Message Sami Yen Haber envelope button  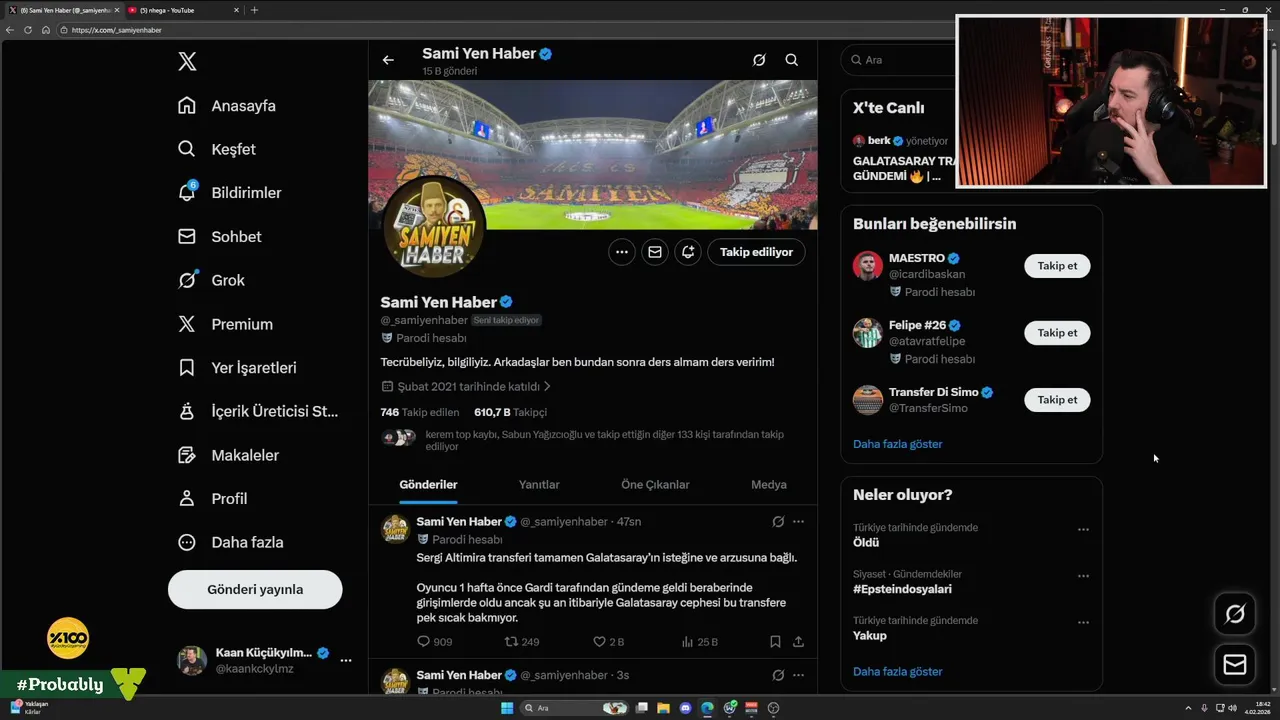click(655, 252)
